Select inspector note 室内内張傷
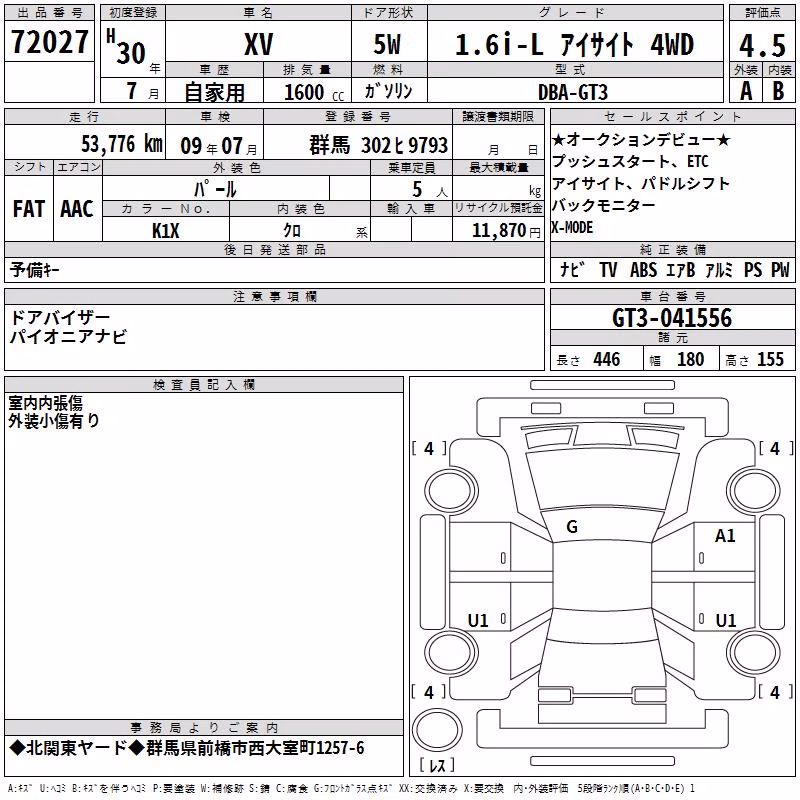 pos(45,403)
